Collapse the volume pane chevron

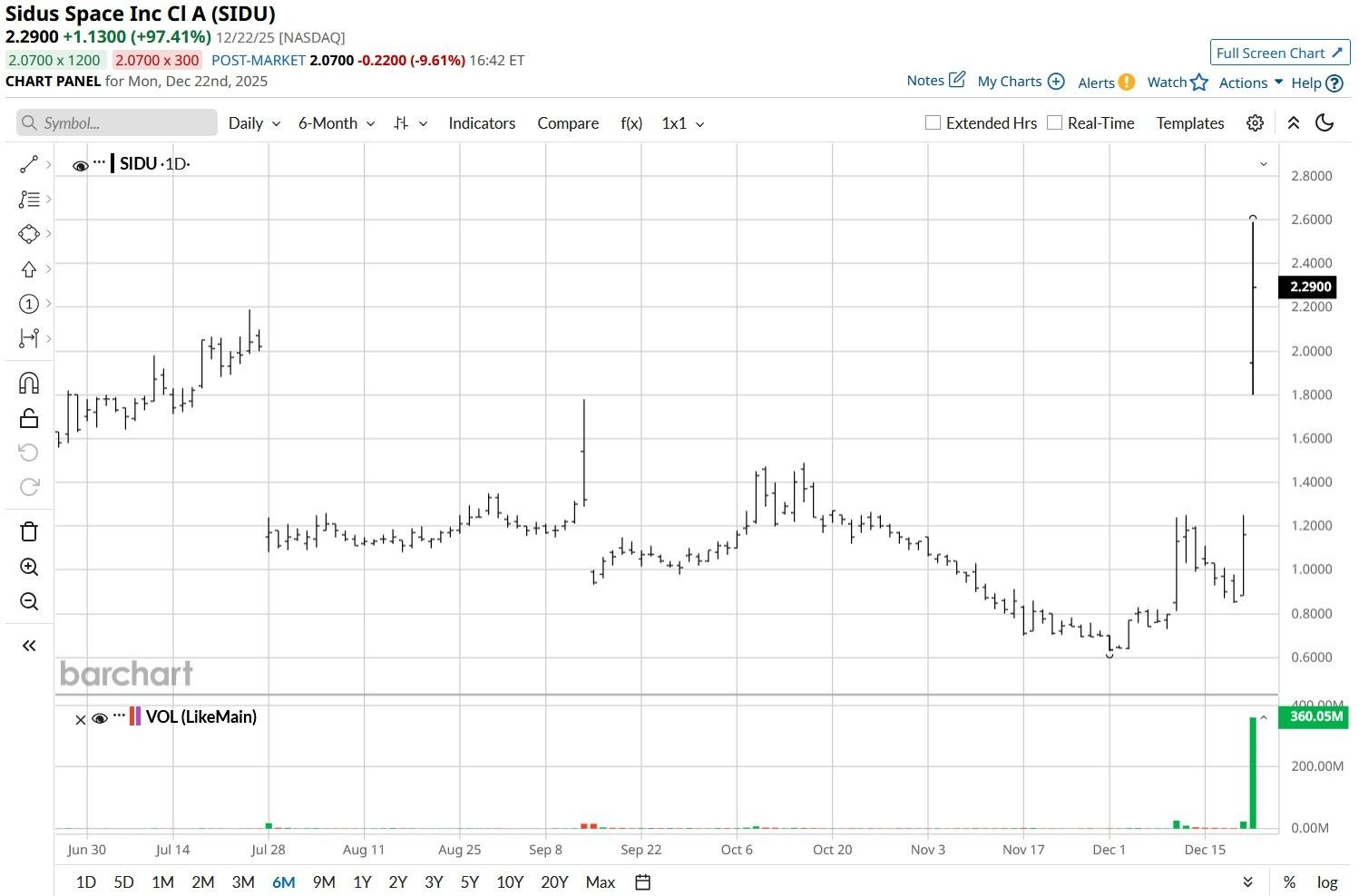click(1264, 717)
